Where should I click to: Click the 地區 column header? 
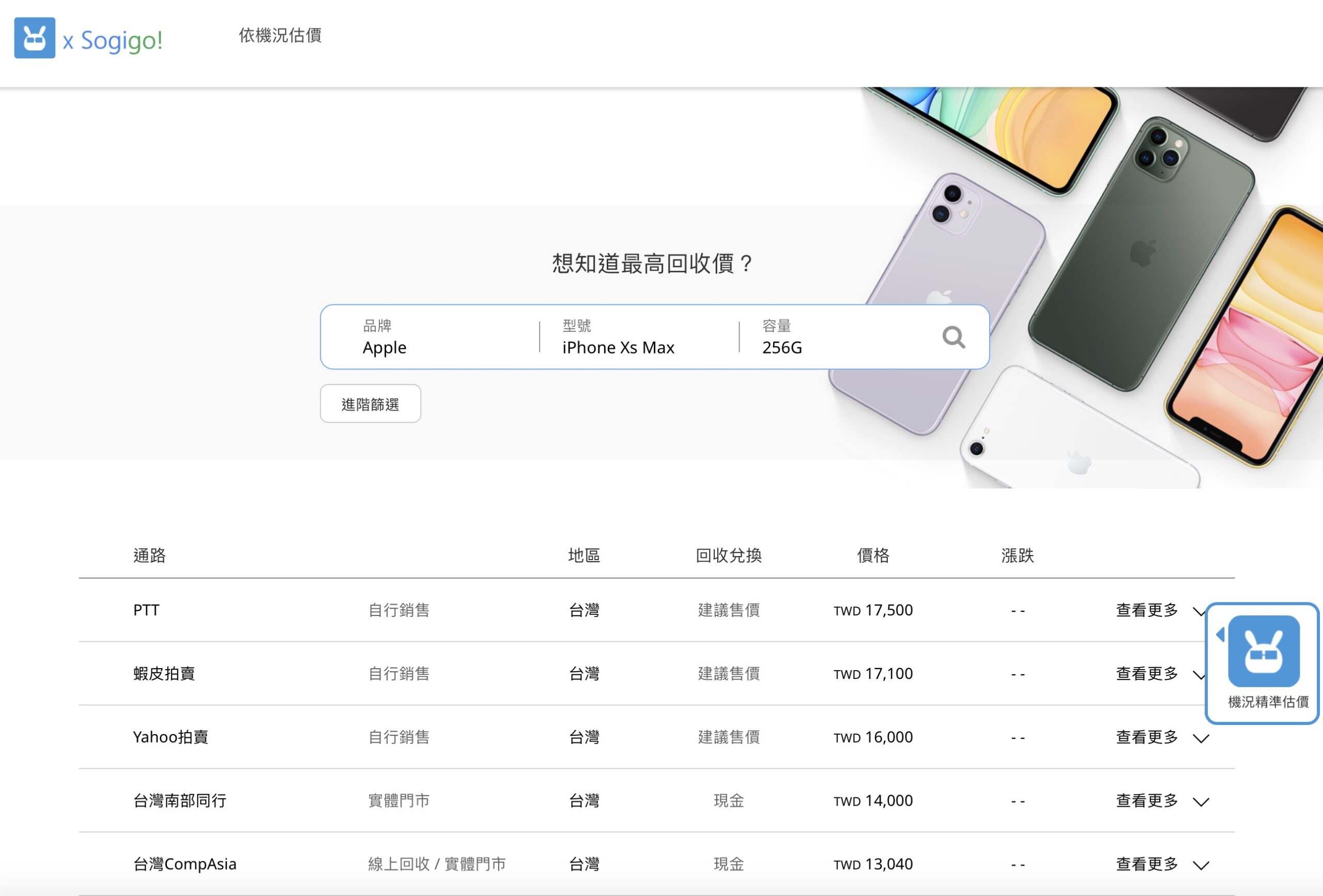coord(584,555)
